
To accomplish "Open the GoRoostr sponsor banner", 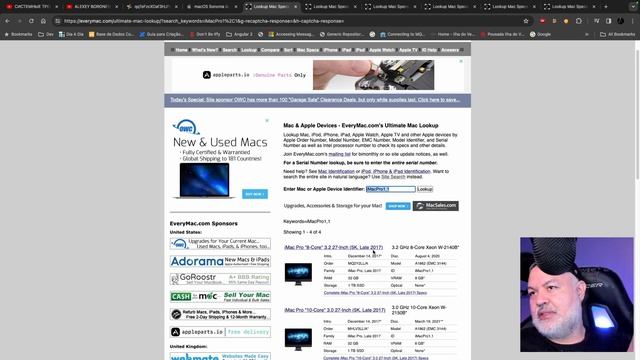I will coord(220,279).
